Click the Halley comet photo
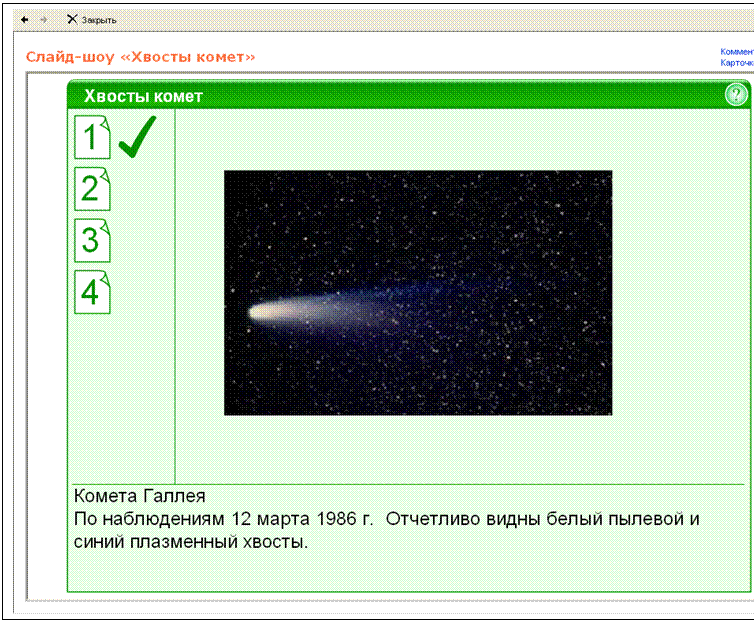 [418, 292]
